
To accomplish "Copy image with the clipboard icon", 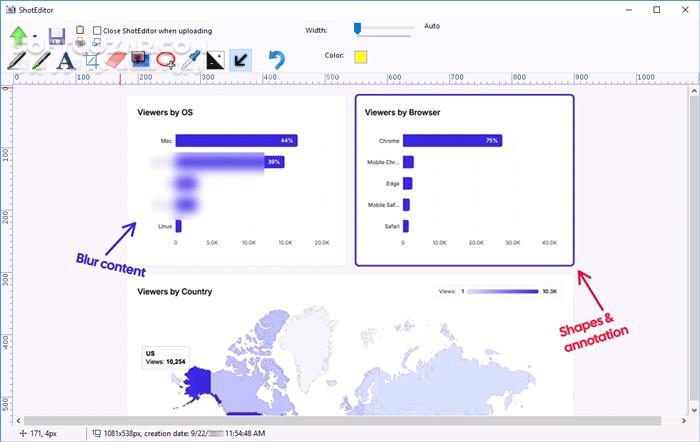I will point(80,30).
